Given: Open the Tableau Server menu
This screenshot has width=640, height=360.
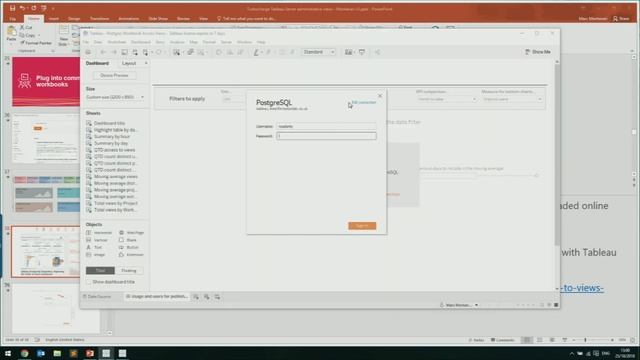Looking at the screenshot, I should click(226, 42).
